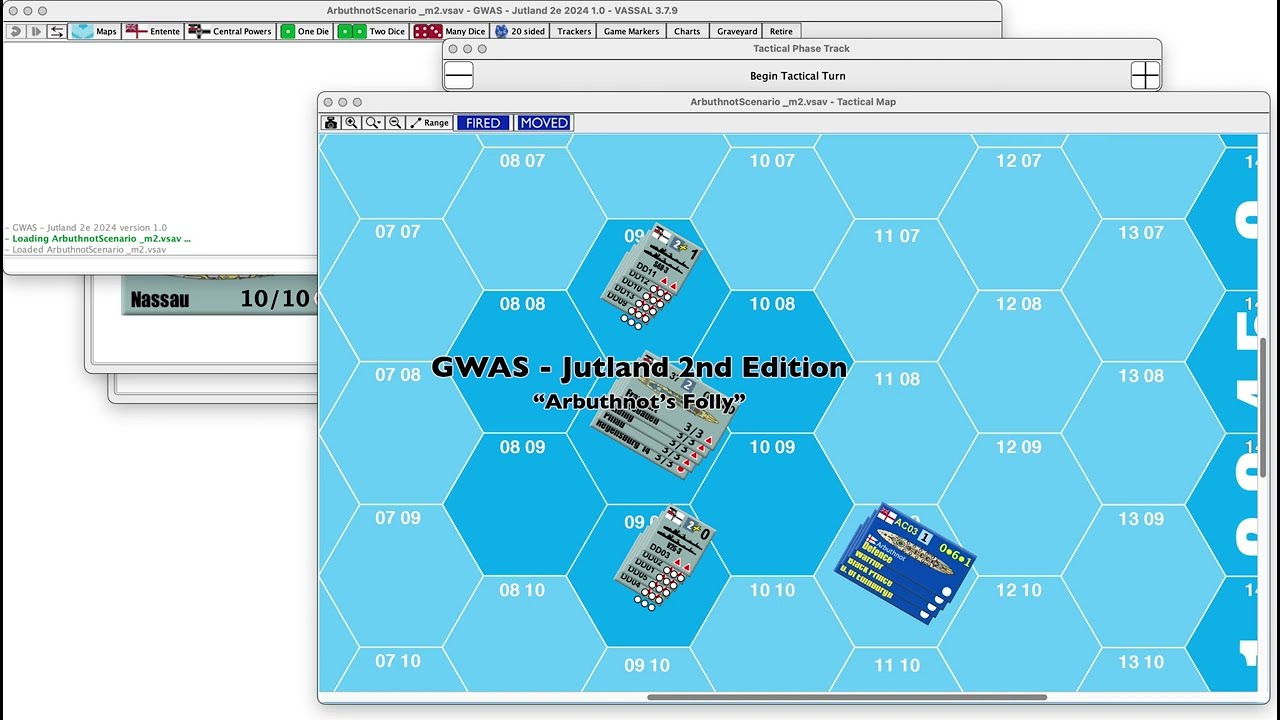Click hex label 12 07 on map
This screenshot has width=1280, height=720.
point(1018,161)
